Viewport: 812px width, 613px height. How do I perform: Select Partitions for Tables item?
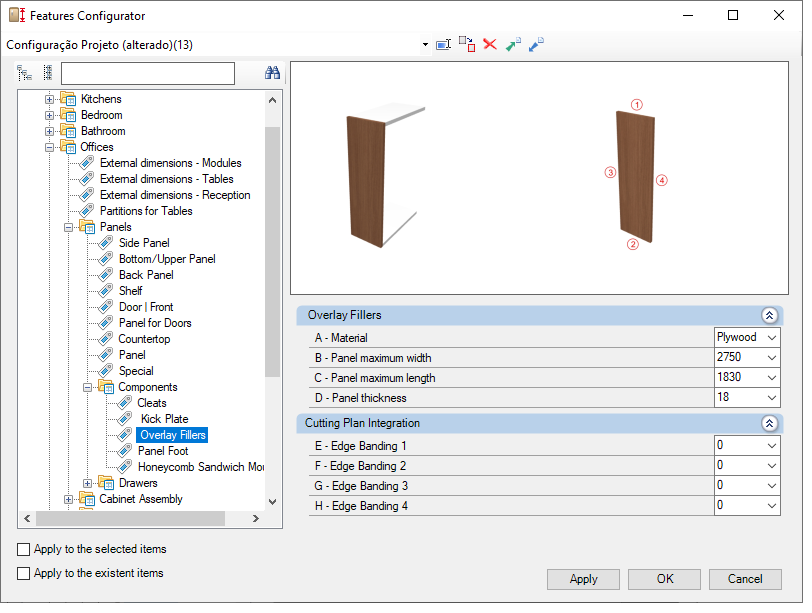tap(146, 211)
